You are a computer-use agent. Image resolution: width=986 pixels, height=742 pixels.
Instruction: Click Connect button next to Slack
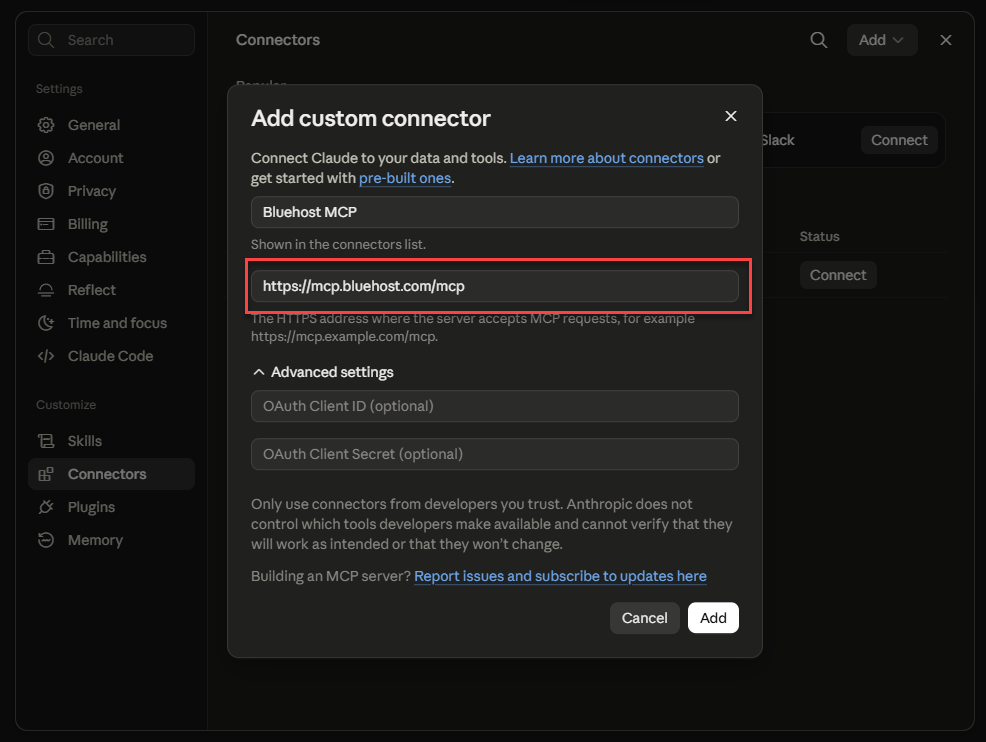pos(899,140)
